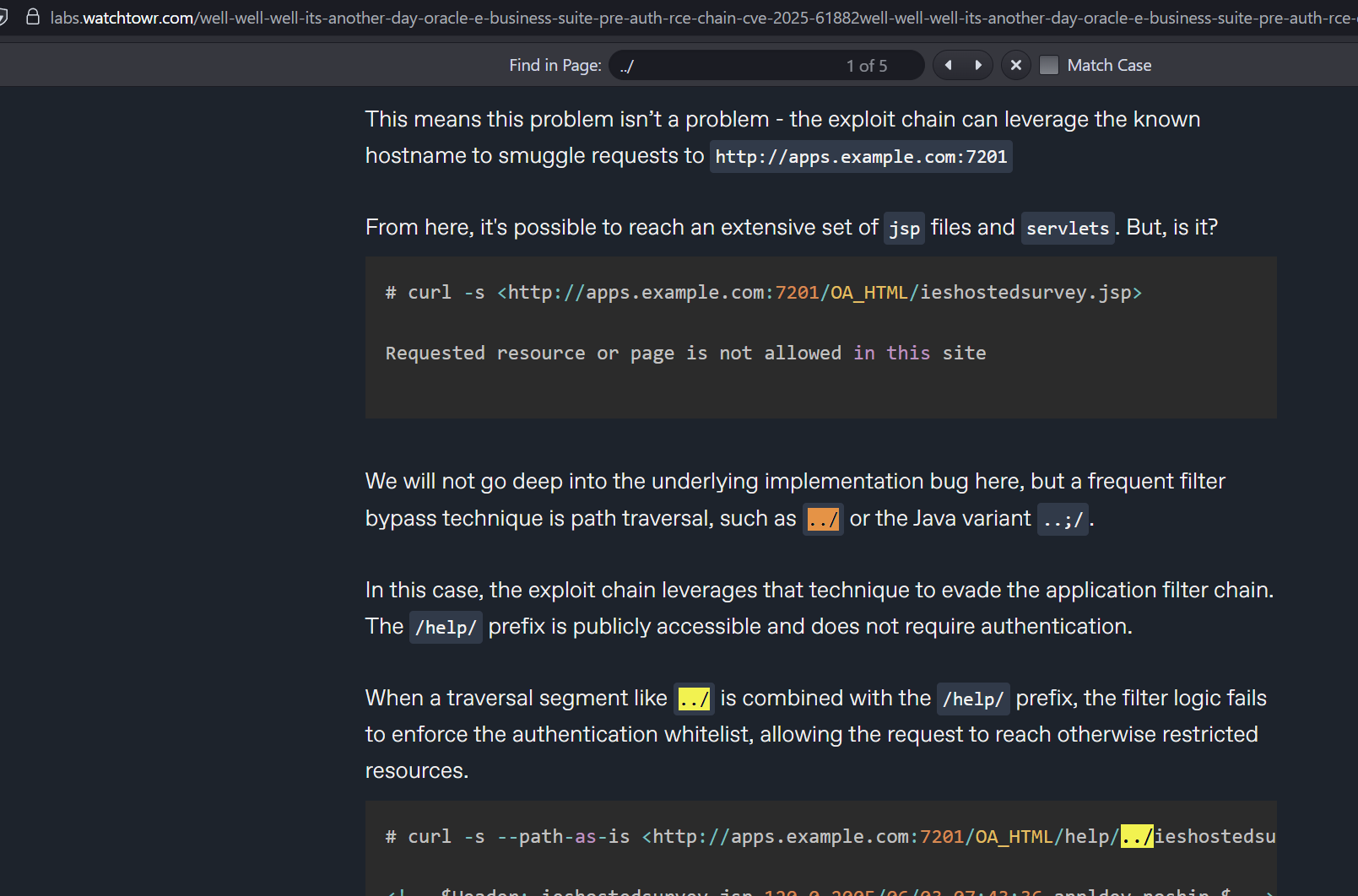Click the Match Case label text
The image size is (1358, 896).
[x=1109, y=65]
